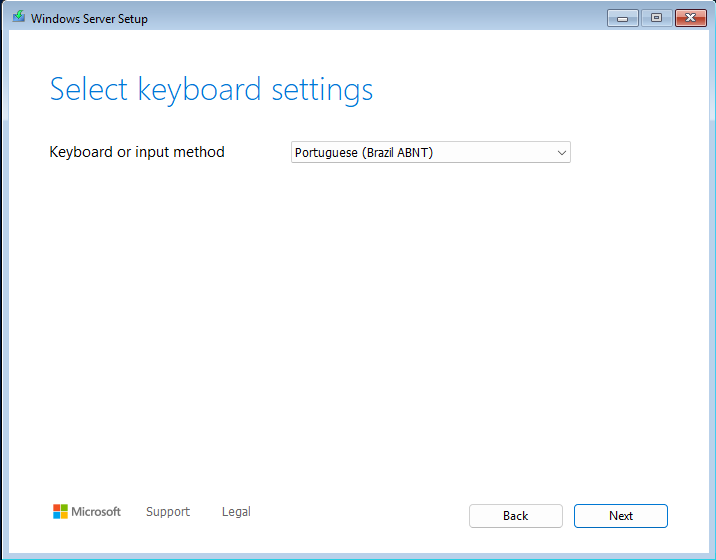Viewport: 716px width, 560px height.
Task: Click the Select keyboard settings heading
Action: coord(211,90)
